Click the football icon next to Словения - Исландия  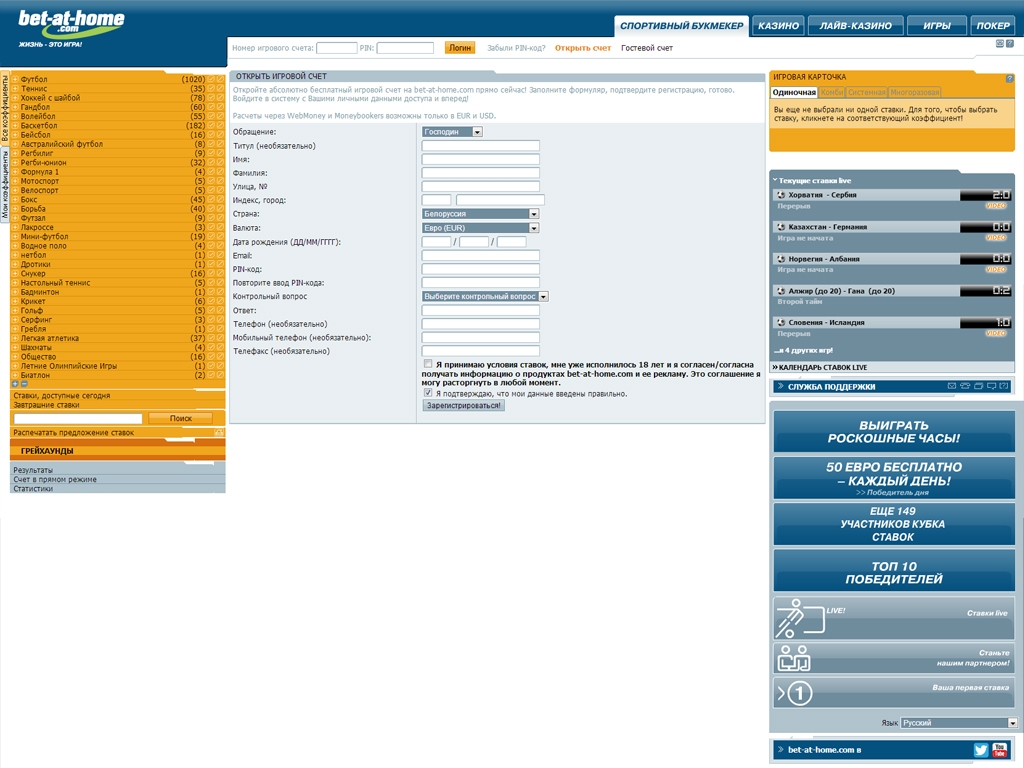coord(780,322)
